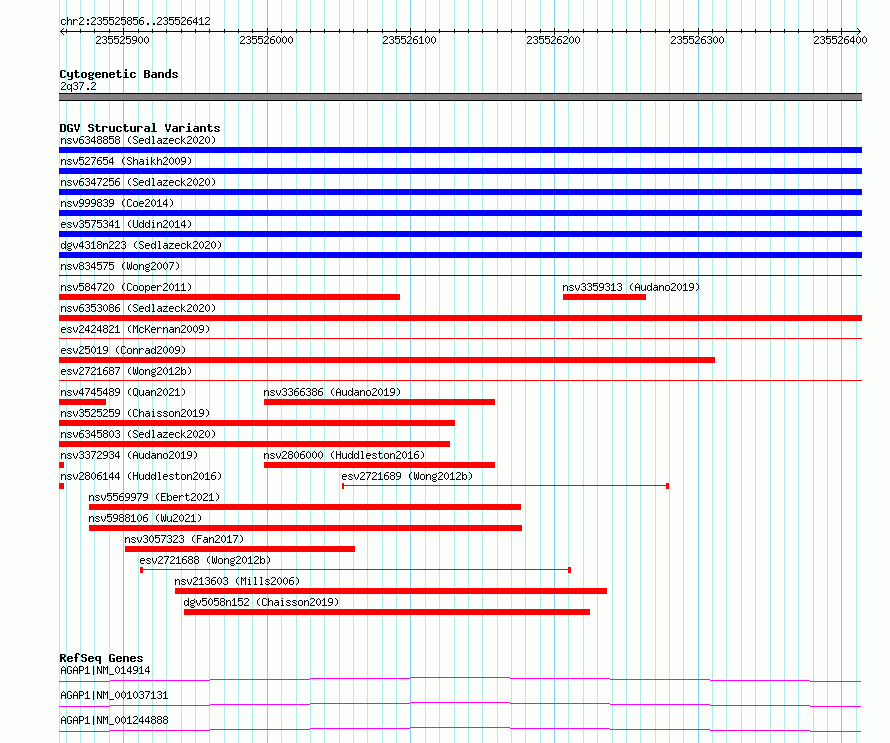Click the Cytogenetic Bands track heading

pyautogui.click(x=119, y=74)
